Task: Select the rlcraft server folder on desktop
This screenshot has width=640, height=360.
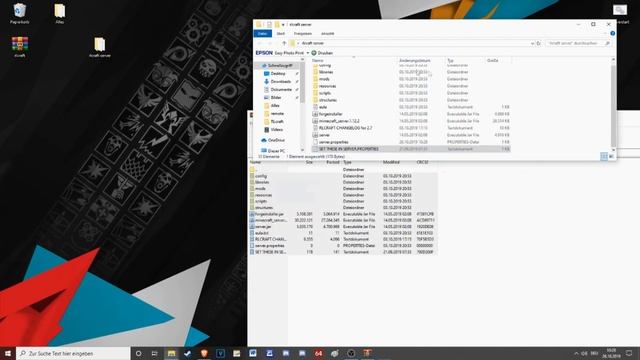Action: coord(100,47)
